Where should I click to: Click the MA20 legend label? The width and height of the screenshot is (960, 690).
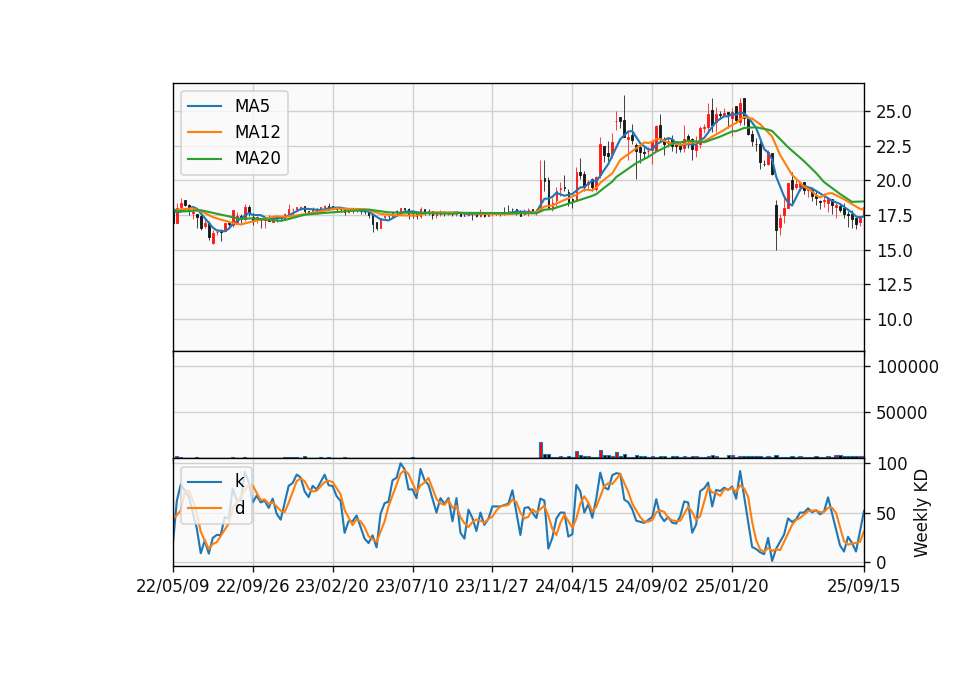tap(257, 158)
